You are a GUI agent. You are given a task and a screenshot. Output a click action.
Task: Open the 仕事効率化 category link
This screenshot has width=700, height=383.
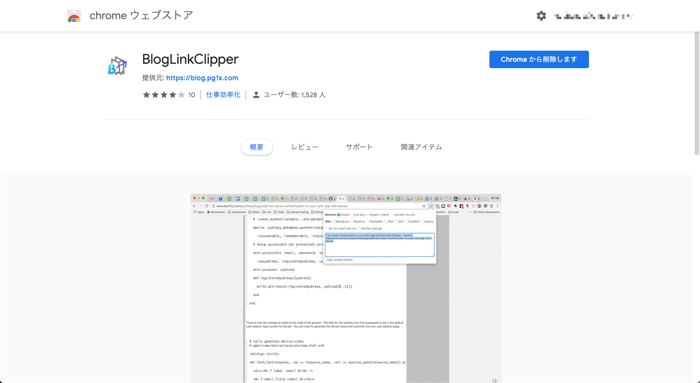[223, 95]
